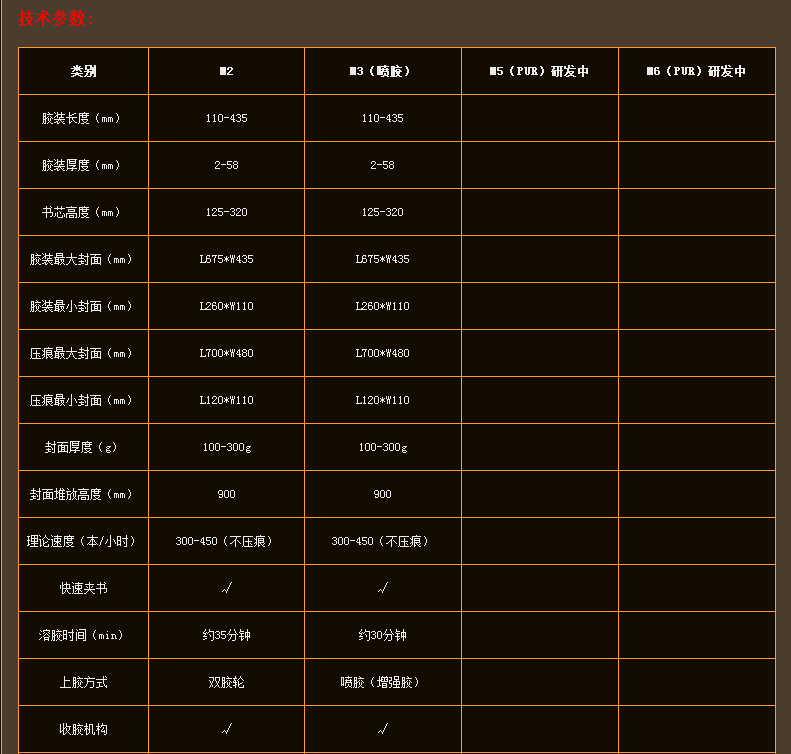This screenshot has width=791, height=754.
Task: Click the 胶装长度（mm）row label
Action: 82,118
